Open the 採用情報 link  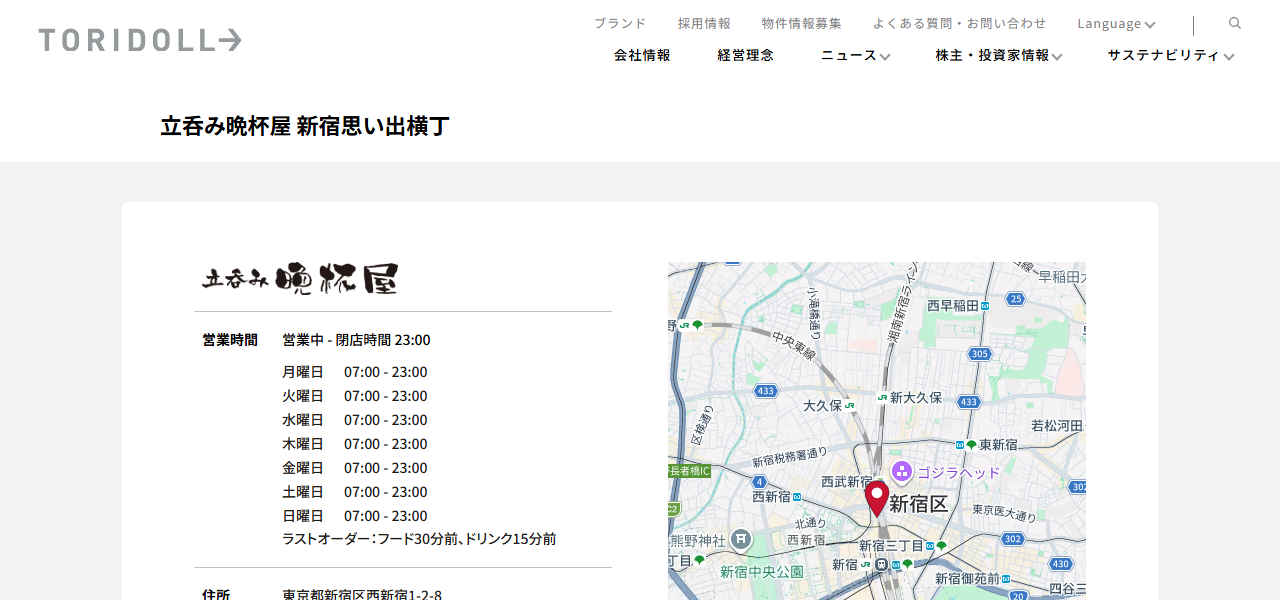coord(704,23)
